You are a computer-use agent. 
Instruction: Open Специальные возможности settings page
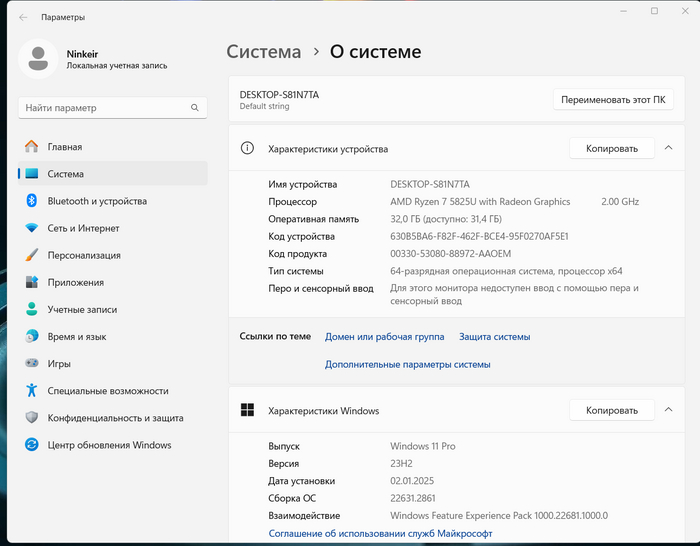[x=108, y=391]
